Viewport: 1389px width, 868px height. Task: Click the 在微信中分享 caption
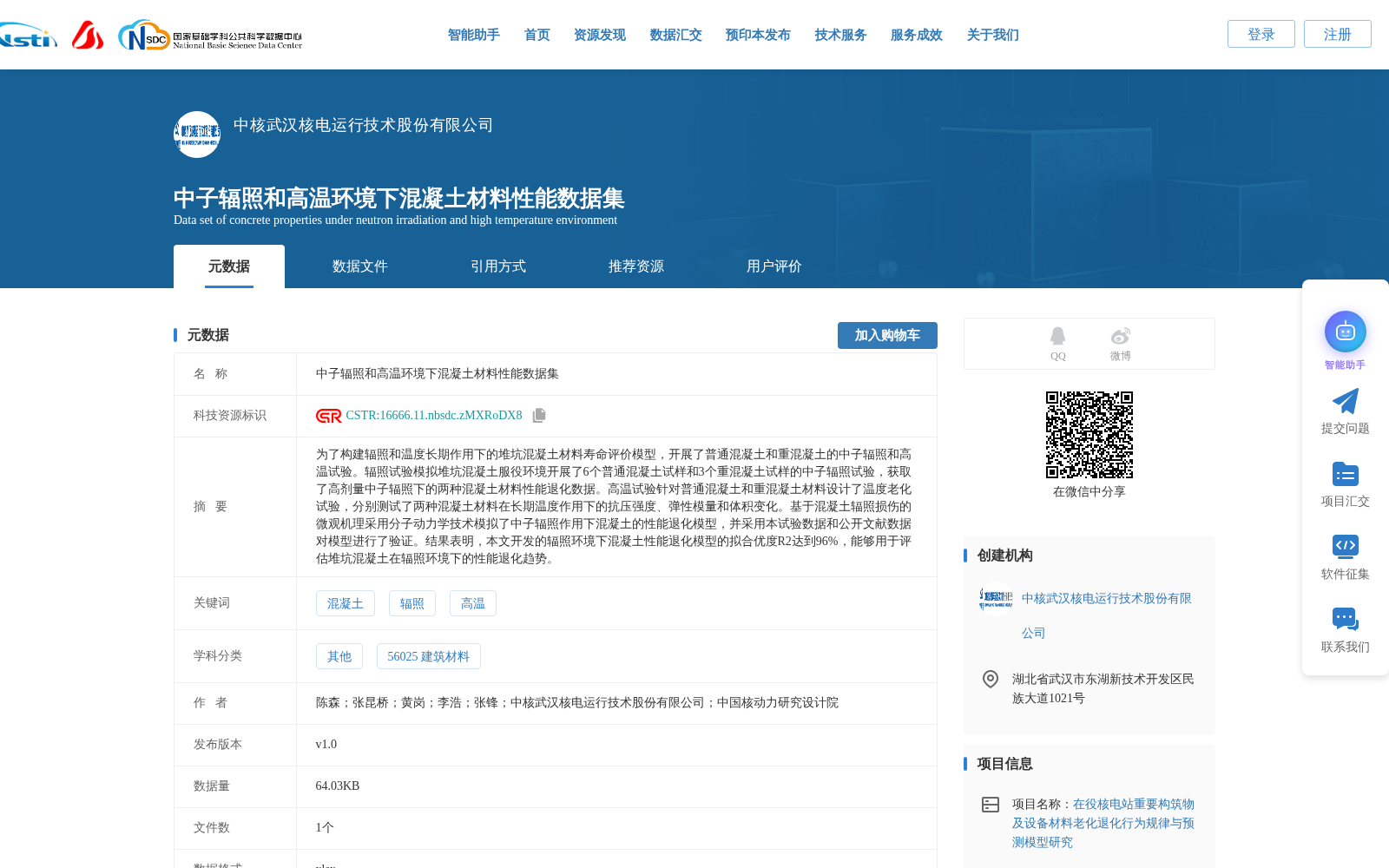coord(1089,492)
